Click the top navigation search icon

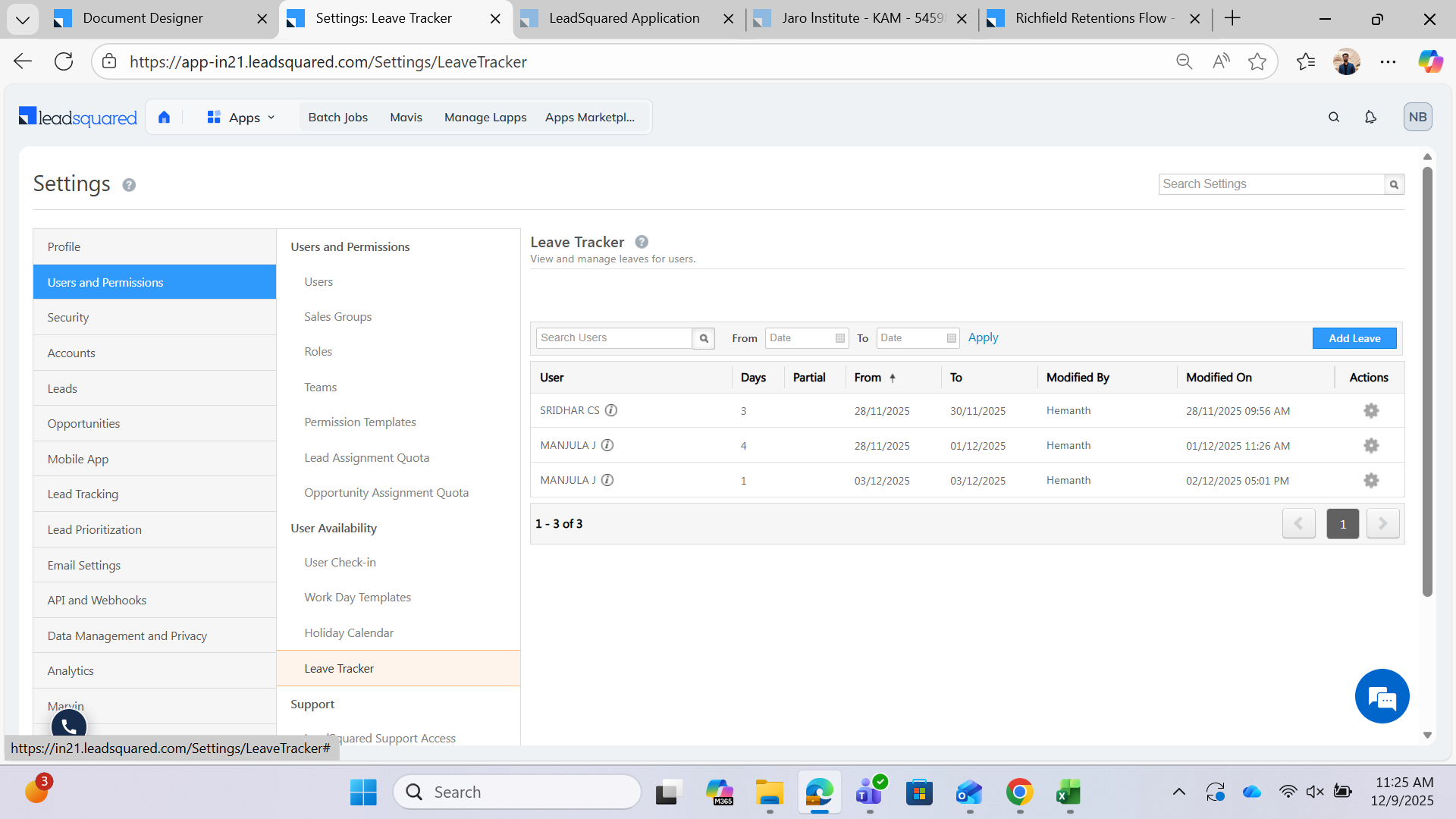click(x=1334, y=117)
